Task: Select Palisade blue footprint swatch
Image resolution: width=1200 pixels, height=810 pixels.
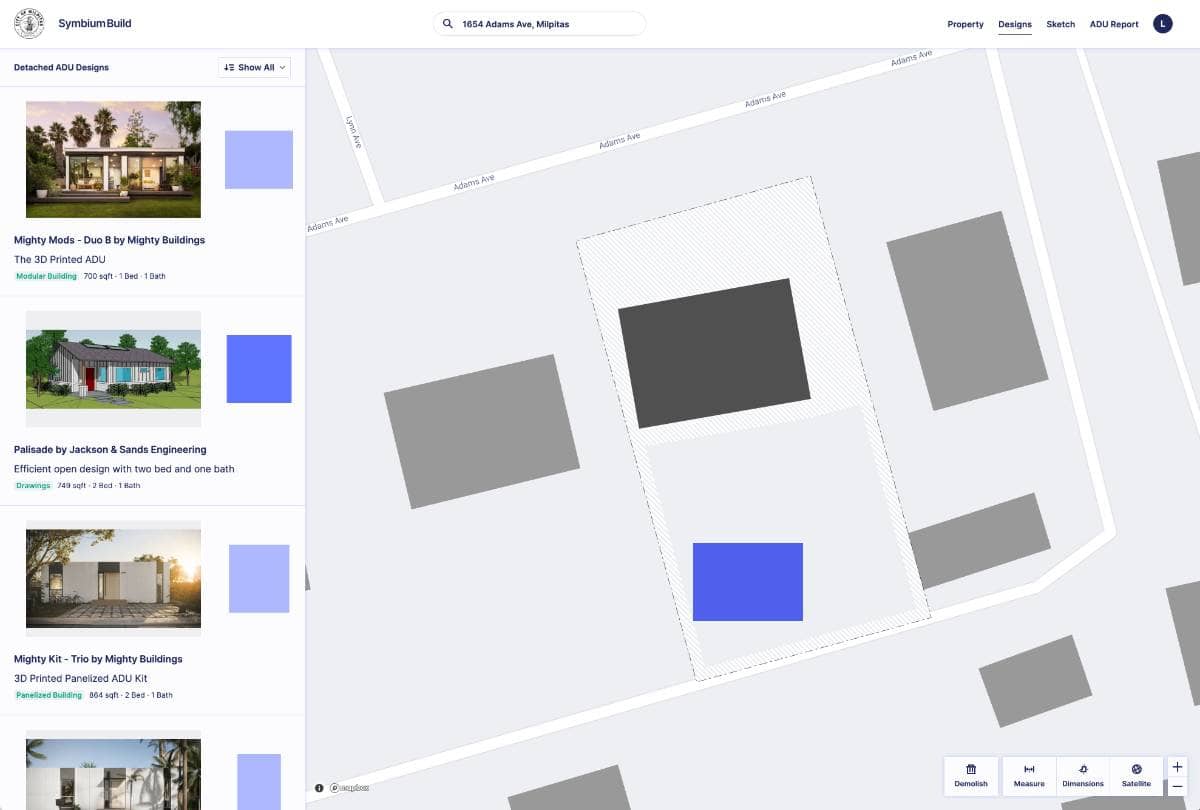Action: coord(259,369)
